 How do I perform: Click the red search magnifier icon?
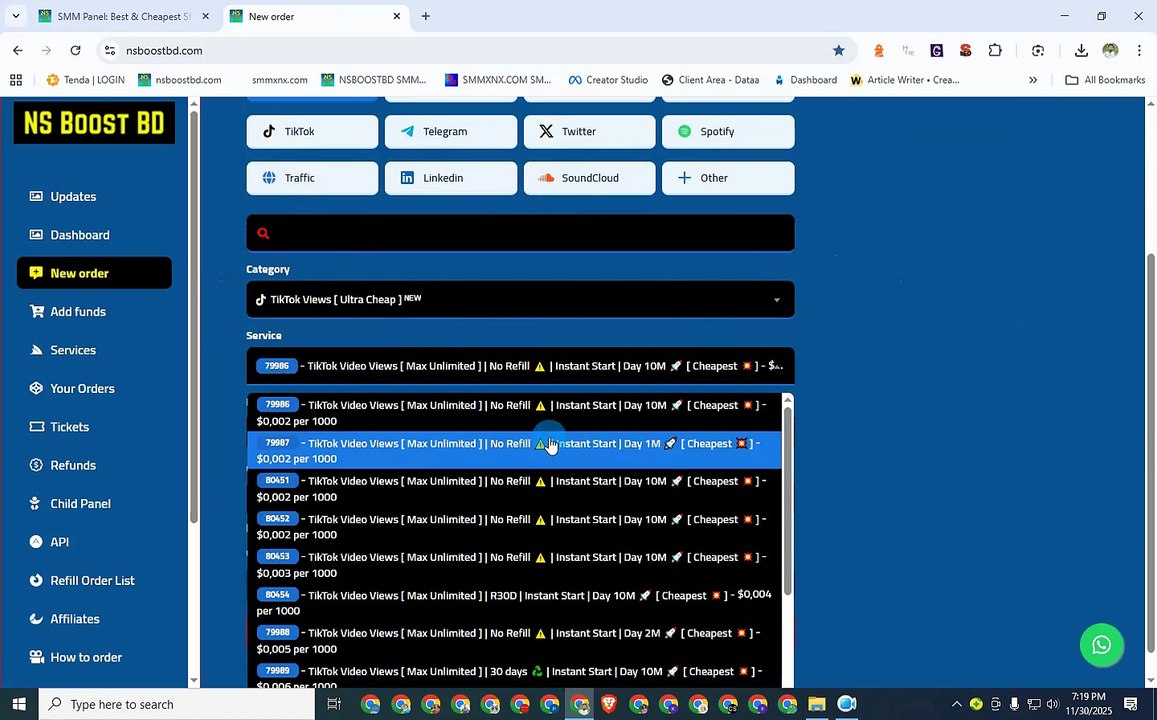[263, 233]
